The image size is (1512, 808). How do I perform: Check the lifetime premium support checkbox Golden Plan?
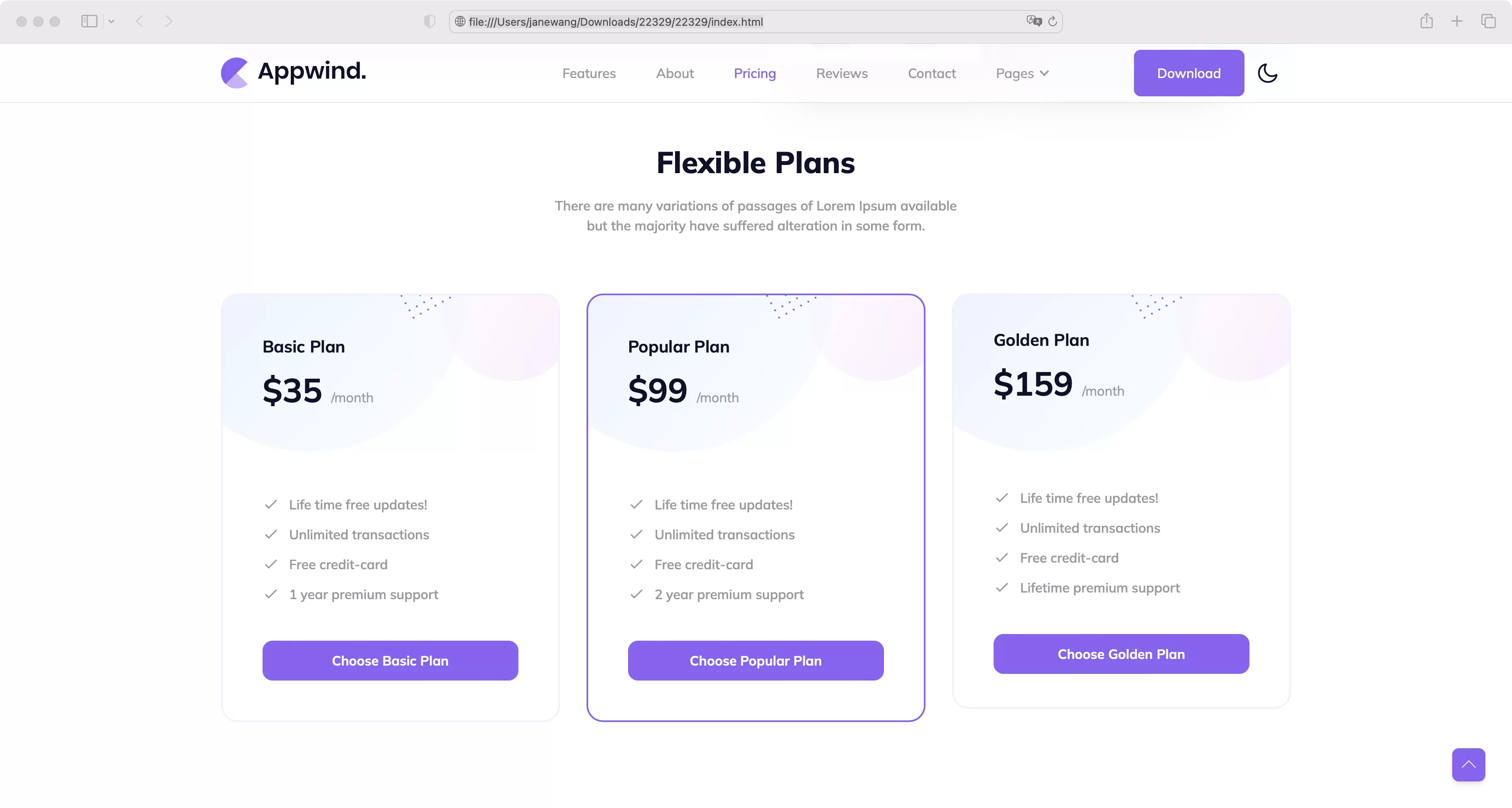point(1001,587)
